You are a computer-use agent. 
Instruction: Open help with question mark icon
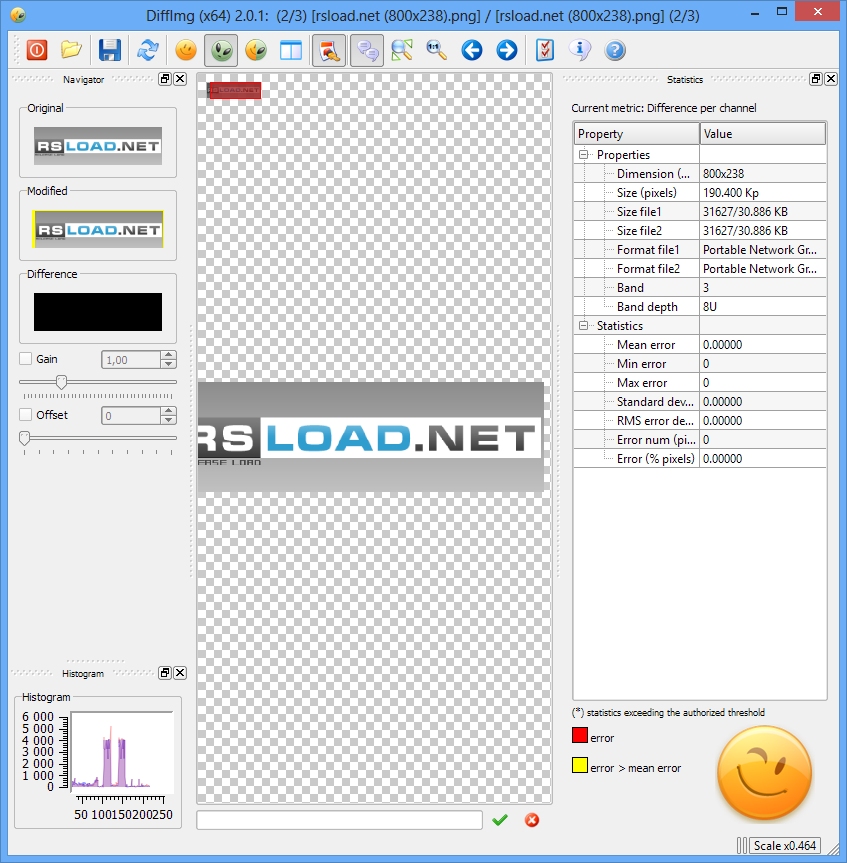point(615,51)
